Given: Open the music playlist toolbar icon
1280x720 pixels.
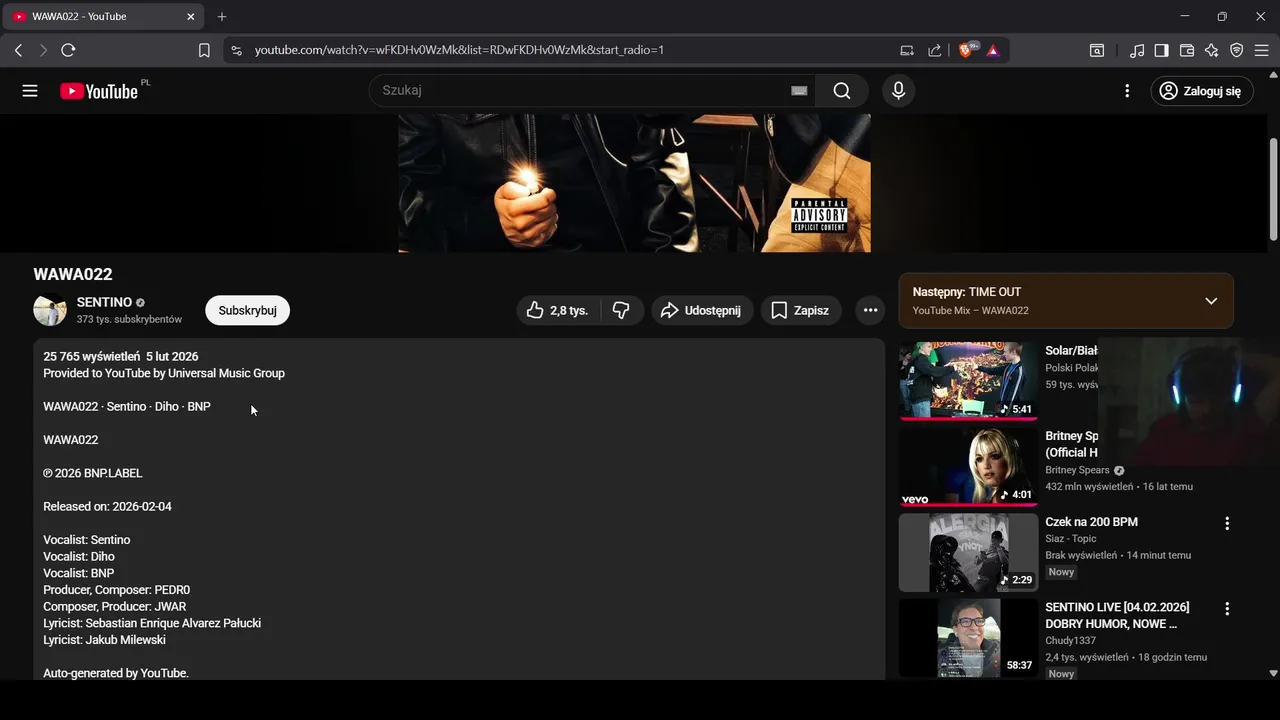Looking at the screenshot, I should 1137,50.
